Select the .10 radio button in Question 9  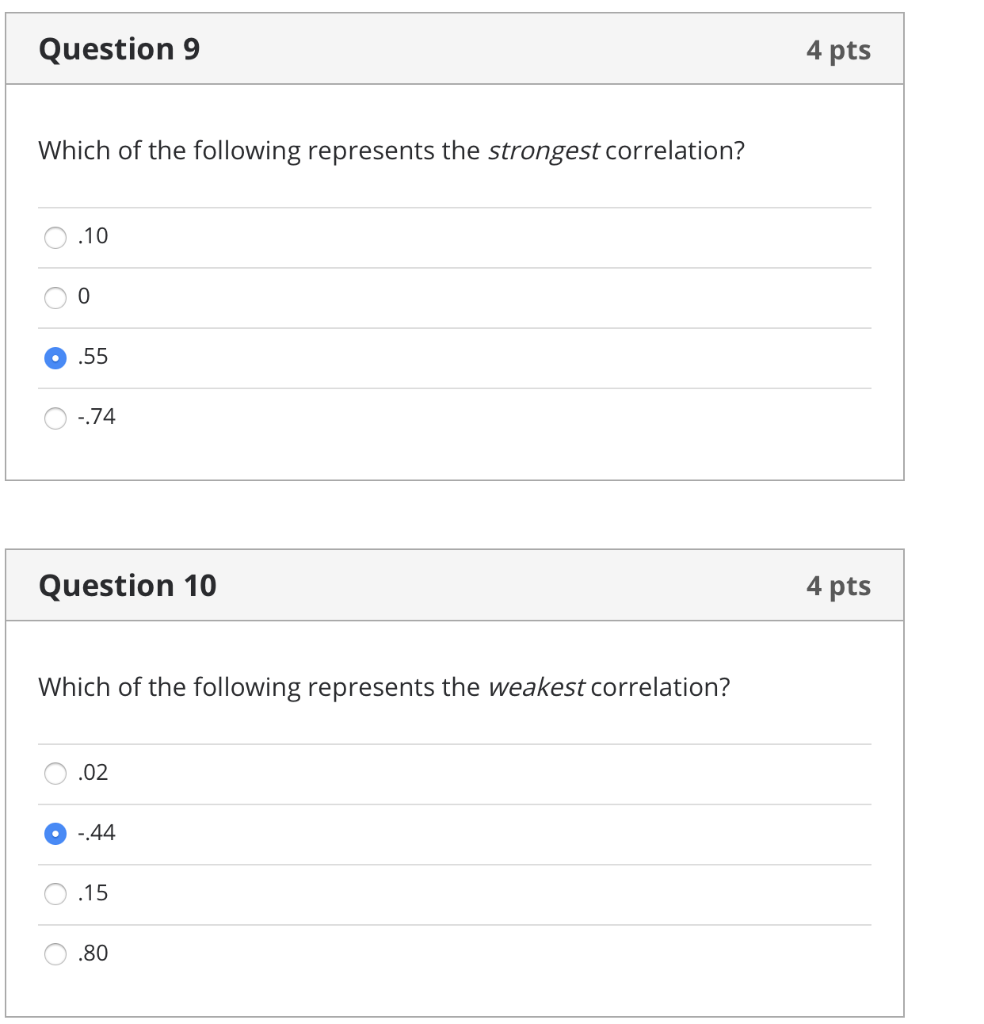(55, 238)
